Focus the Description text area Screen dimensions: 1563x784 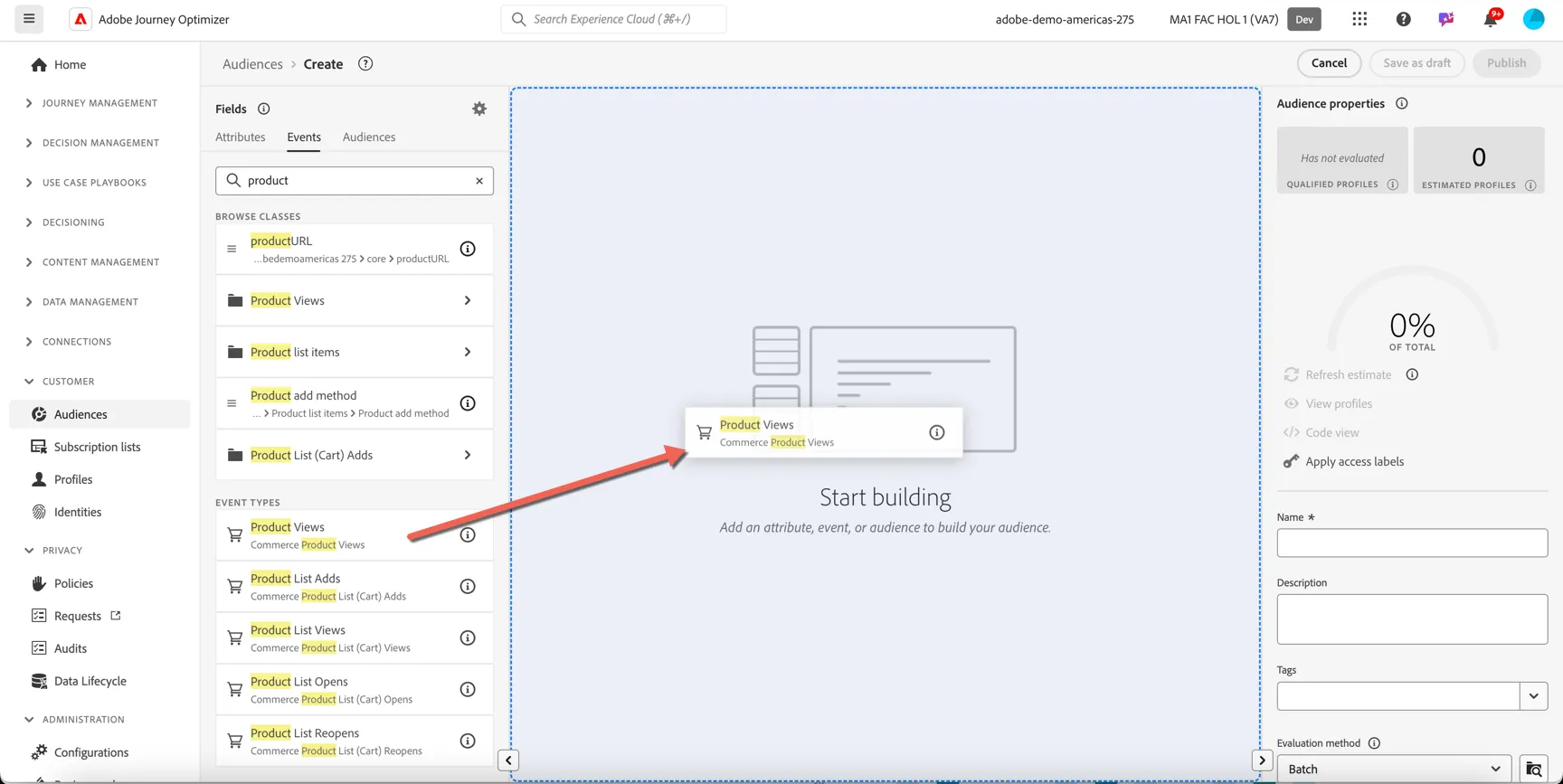click(1412, 619)
